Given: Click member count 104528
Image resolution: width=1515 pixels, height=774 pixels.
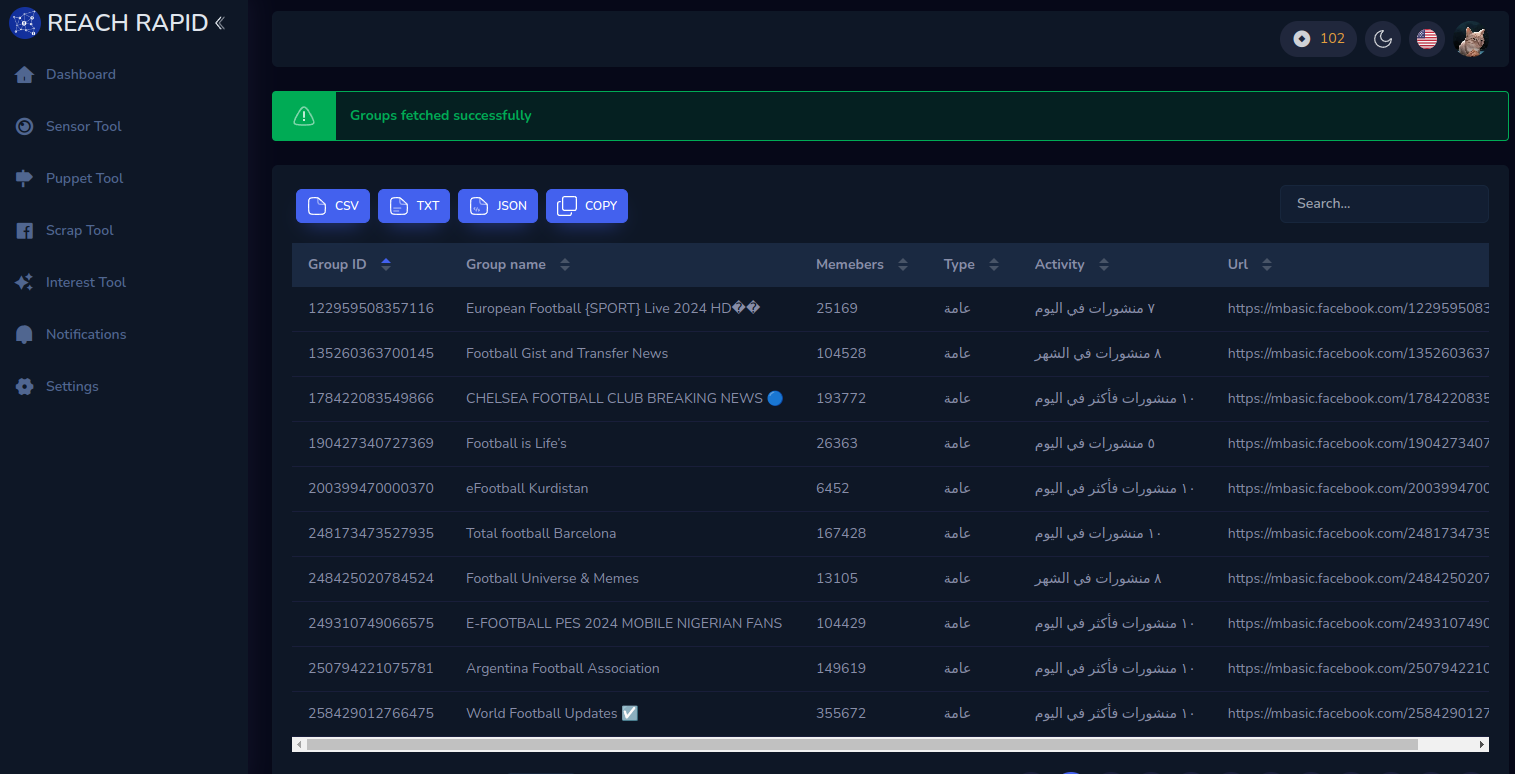Looking at the screenshot, I should (841, 353).
